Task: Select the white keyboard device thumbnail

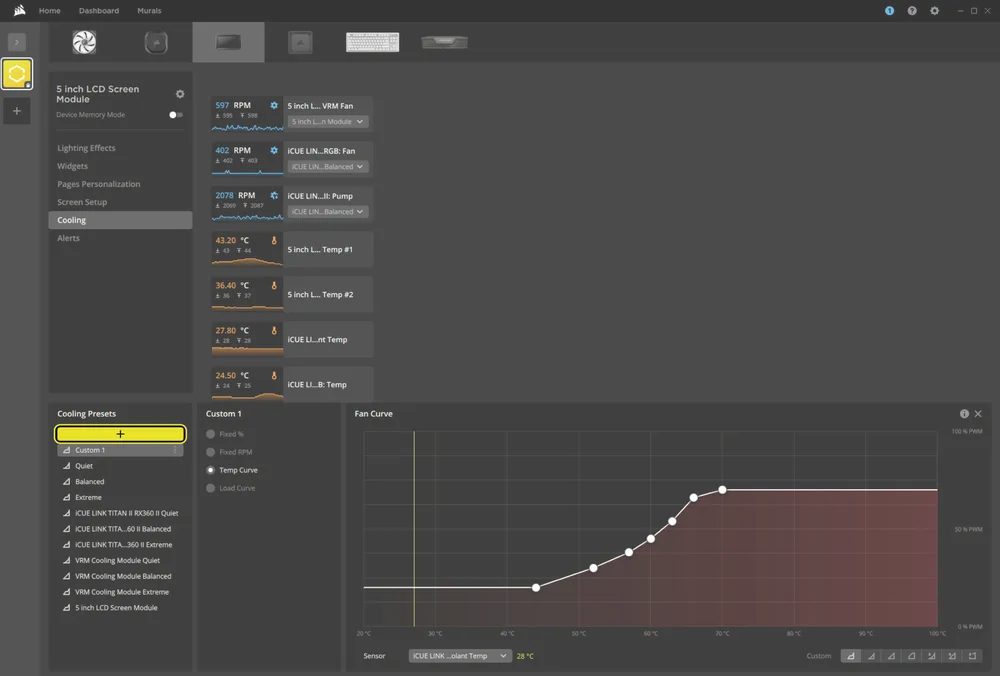Action: tap(372, 42)
